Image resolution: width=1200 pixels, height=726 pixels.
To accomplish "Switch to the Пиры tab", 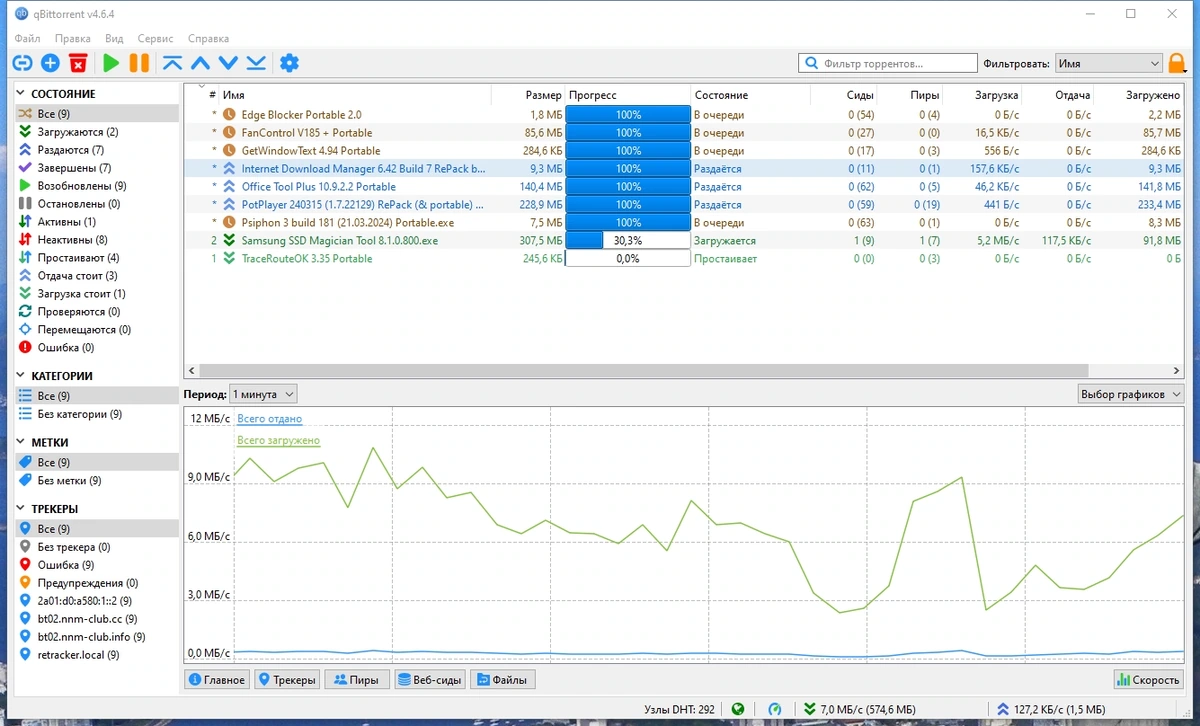I will (x=357, y=680).
